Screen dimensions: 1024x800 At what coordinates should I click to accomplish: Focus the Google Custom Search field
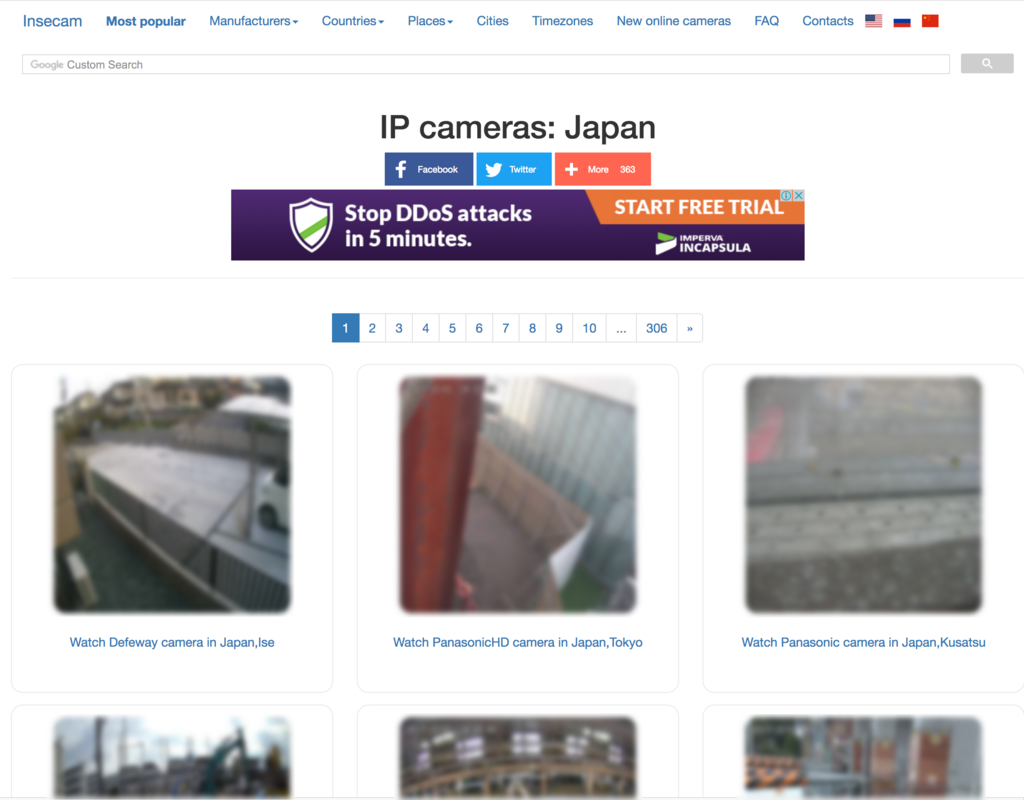coord(486,64)
